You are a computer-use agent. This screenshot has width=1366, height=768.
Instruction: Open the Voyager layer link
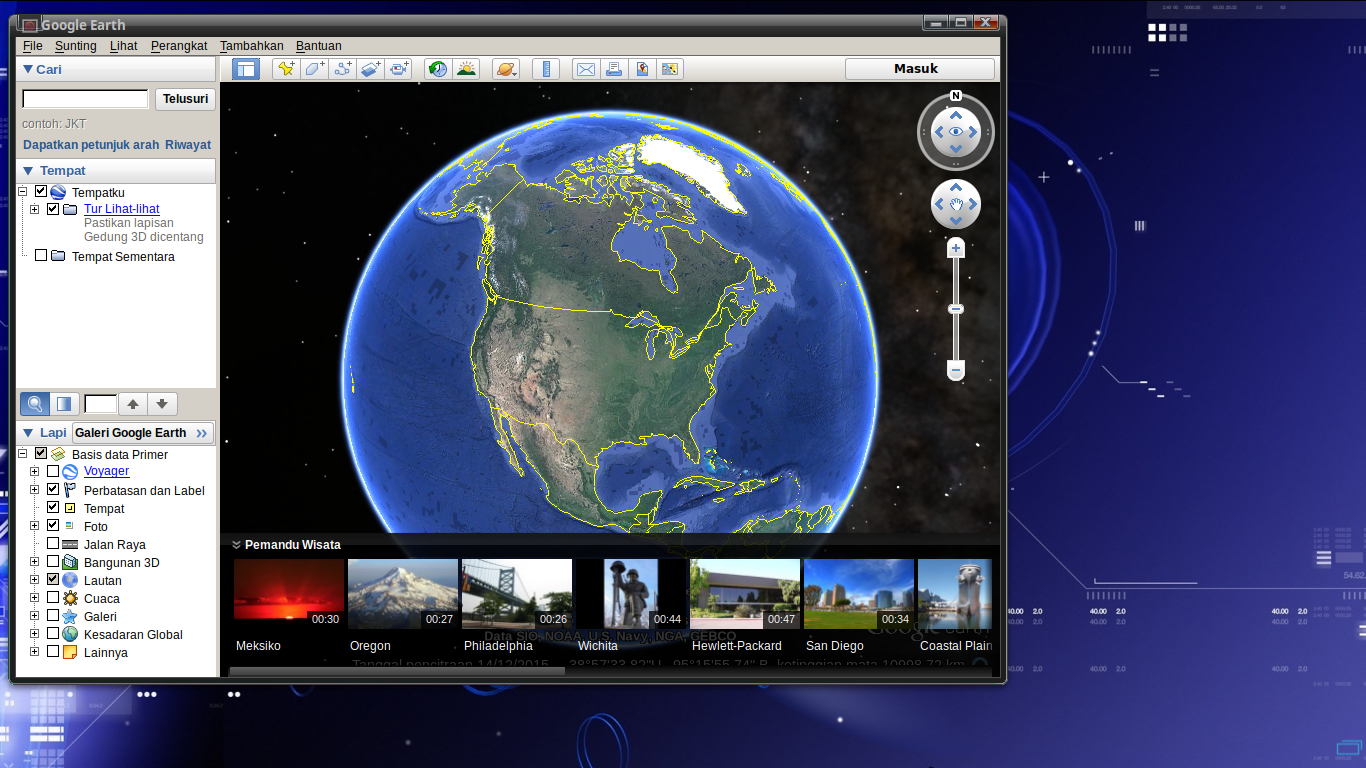106,471
